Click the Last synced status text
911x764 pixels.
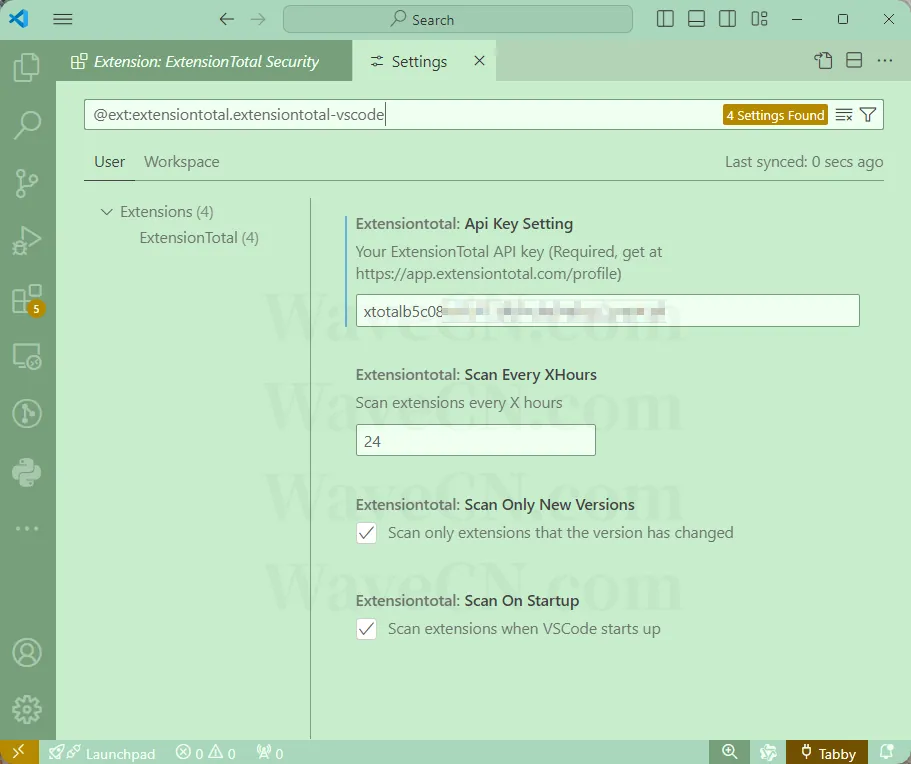[x=804, y=162]
